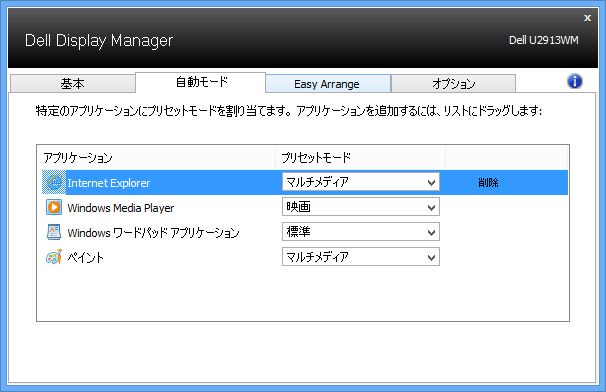Click the Dell Display Manager title
The width and height of the screenshot is (606, 392).
(x=99, y=41)
